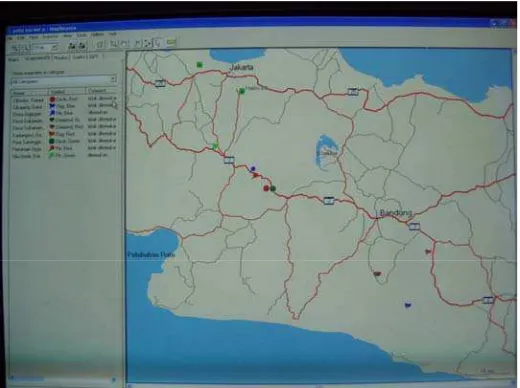Open the File menu

click(11, 38)
